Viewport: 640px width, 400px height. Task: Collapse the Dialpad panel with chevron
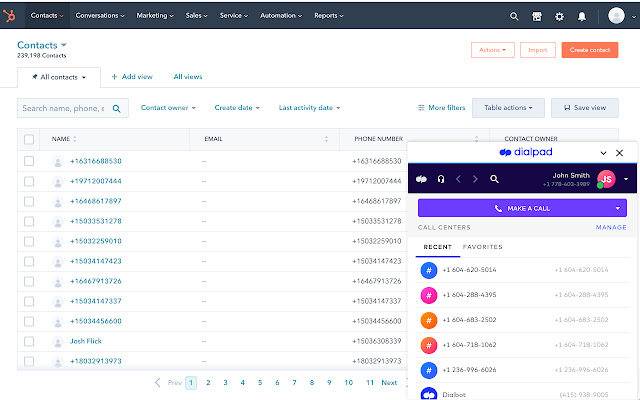pyautogui.click(x=603, y=153)
